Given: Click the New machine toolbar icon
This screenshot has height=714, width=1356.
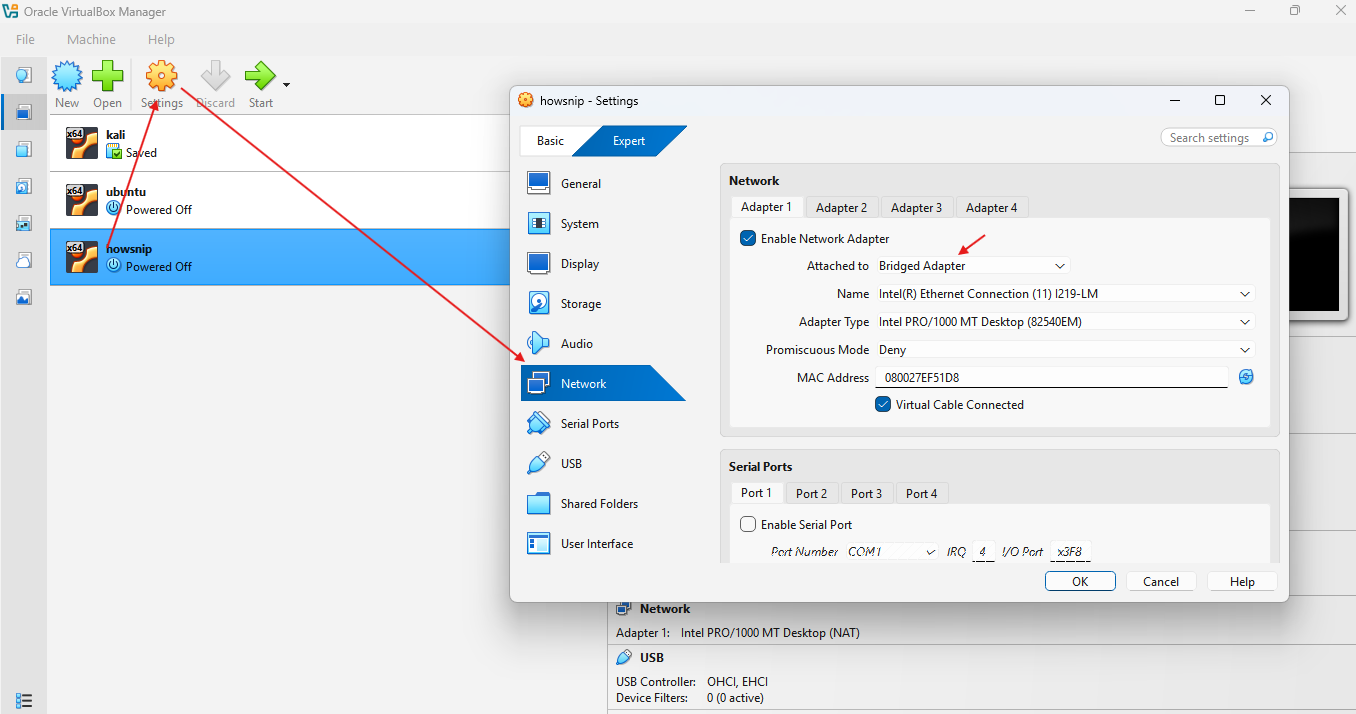Looking at the screenshot, I should coord(67,76).
